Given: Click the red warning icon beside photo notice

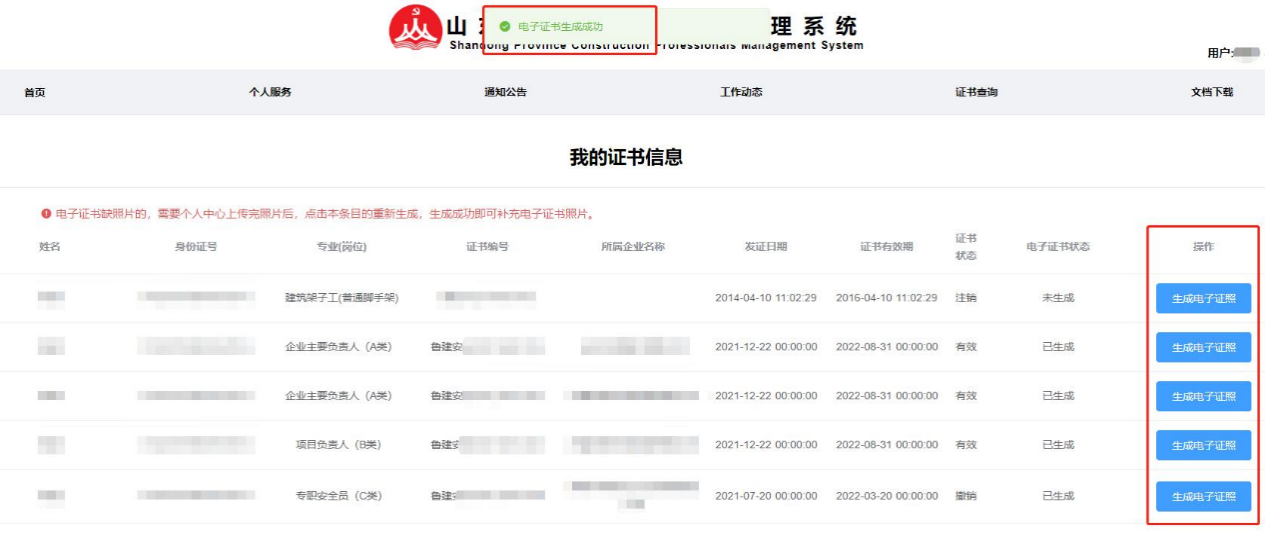Looking at the screenshot, I should (46, 214).
